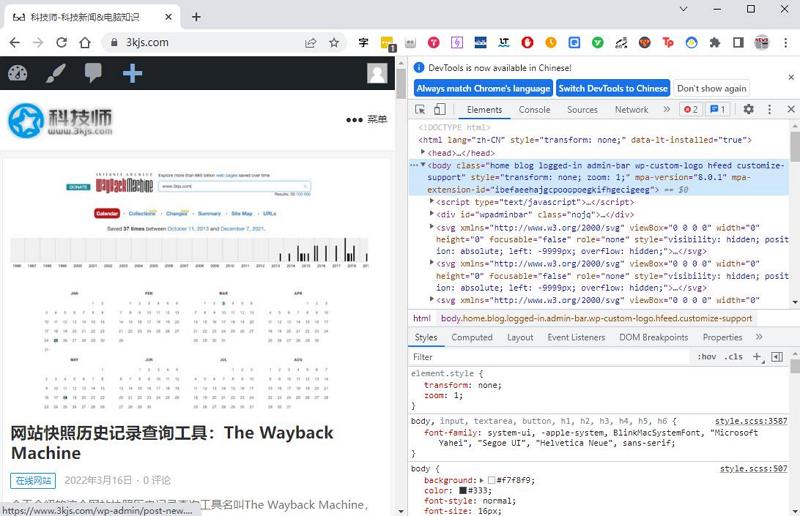The image size is (800, 516).
Task: Click the browser forward arrow
Action: pyautogui.click(x=38, y=42)
